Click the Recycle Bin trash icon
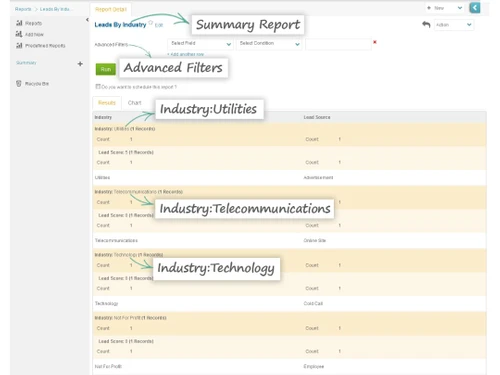500x375 pixels. [x=19, y=83]
